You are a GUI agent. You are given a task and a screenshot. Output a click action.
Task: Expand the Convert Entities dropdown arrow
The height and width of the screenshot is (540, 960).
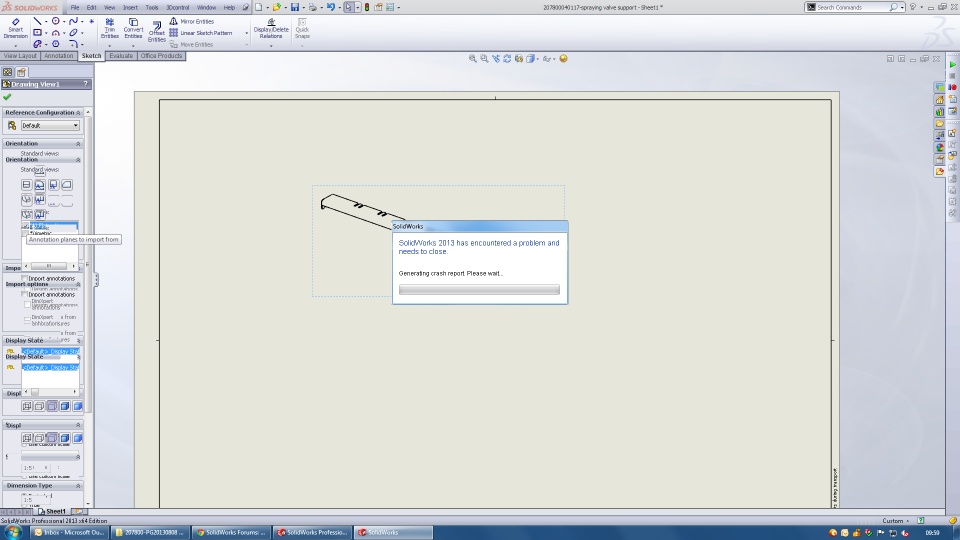tap(133, 45)
